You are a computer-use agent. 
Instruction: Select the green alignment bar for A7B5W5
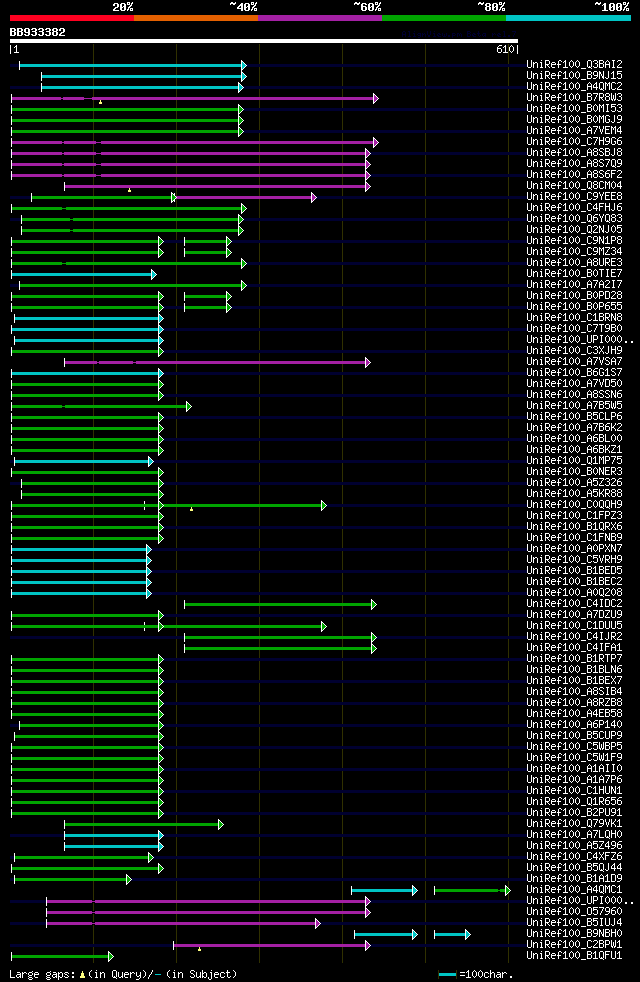[x=101, y=406]
